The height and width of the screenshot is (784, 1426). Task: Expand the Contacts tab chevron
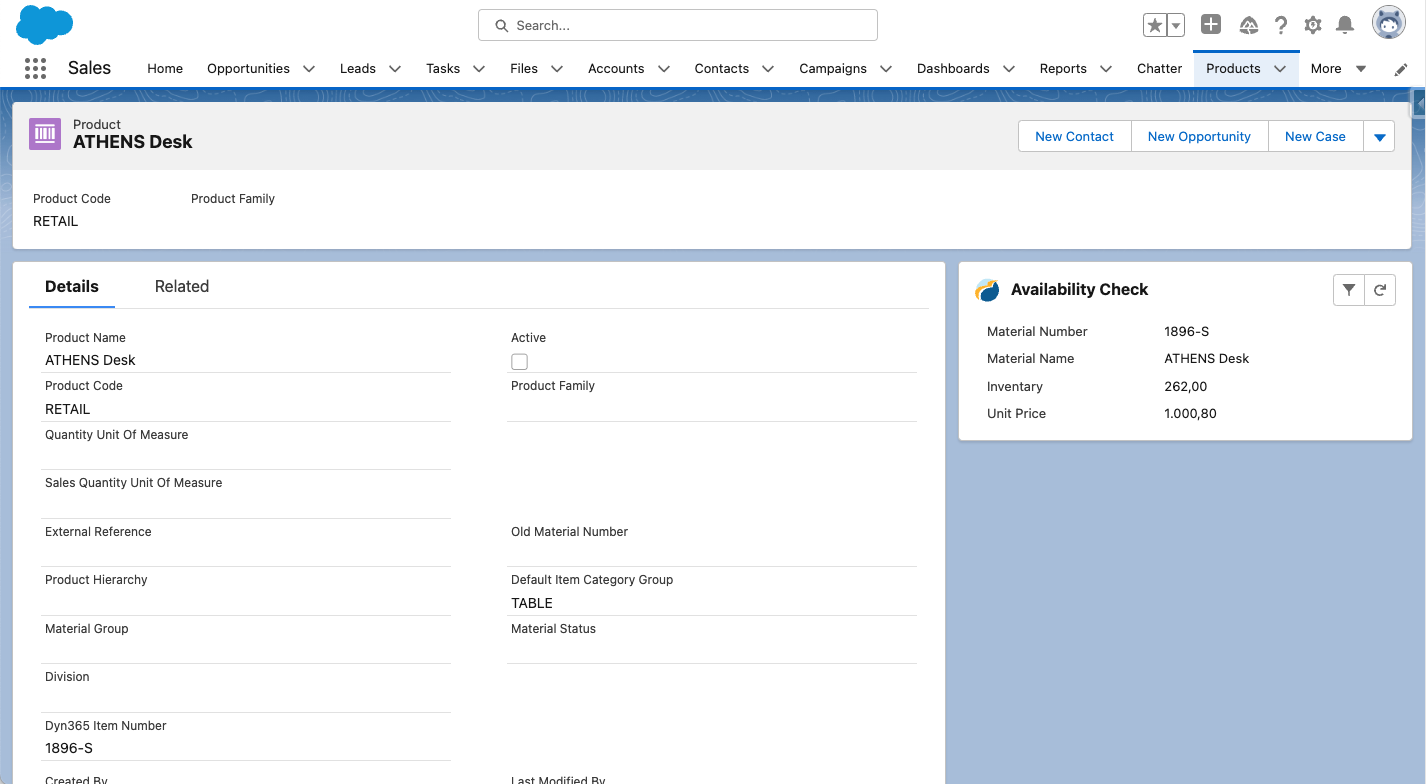[x=768, y=69]
